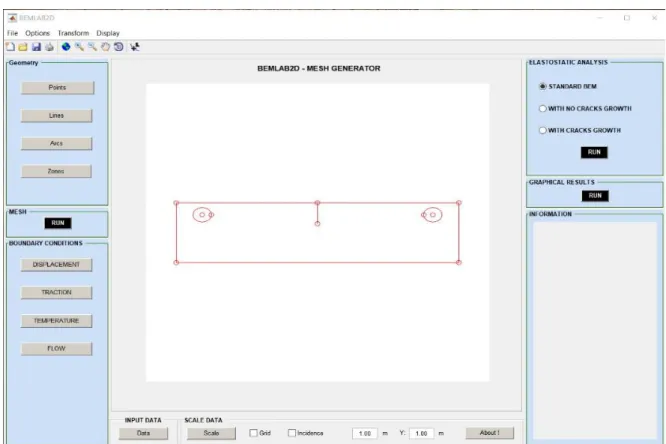Open the Display menu
Viewport: 666px width, 444px height.
(108, 33)
